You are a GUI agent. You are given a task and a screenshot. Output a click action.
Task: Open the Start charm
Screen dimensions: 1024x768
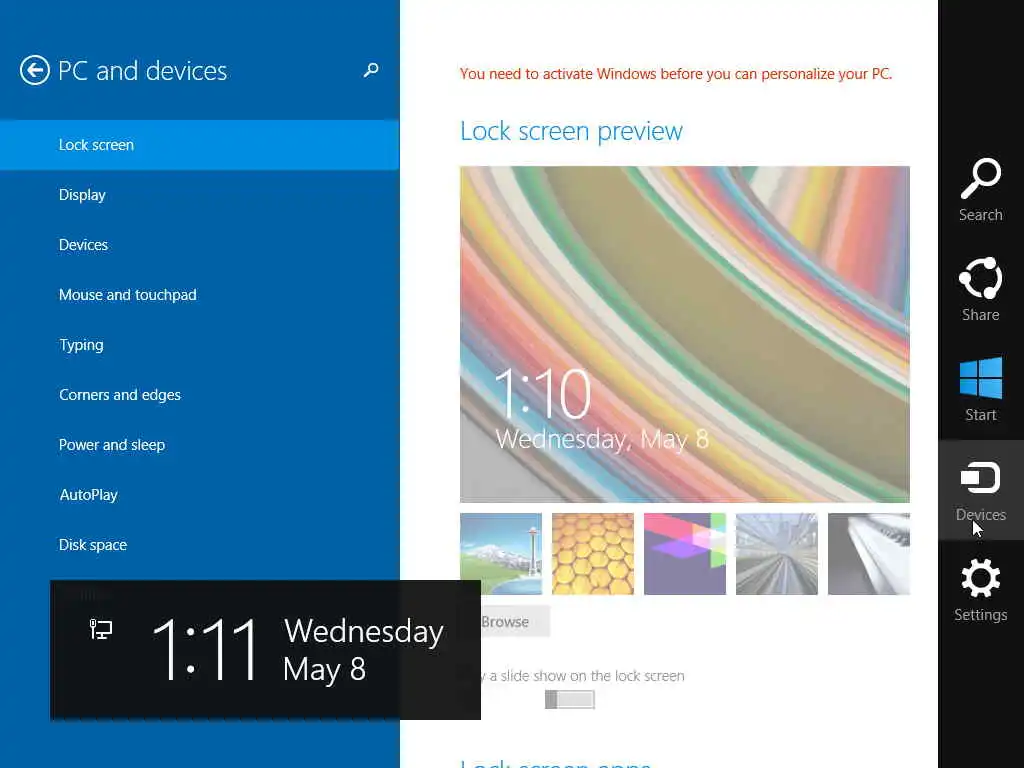980,389
